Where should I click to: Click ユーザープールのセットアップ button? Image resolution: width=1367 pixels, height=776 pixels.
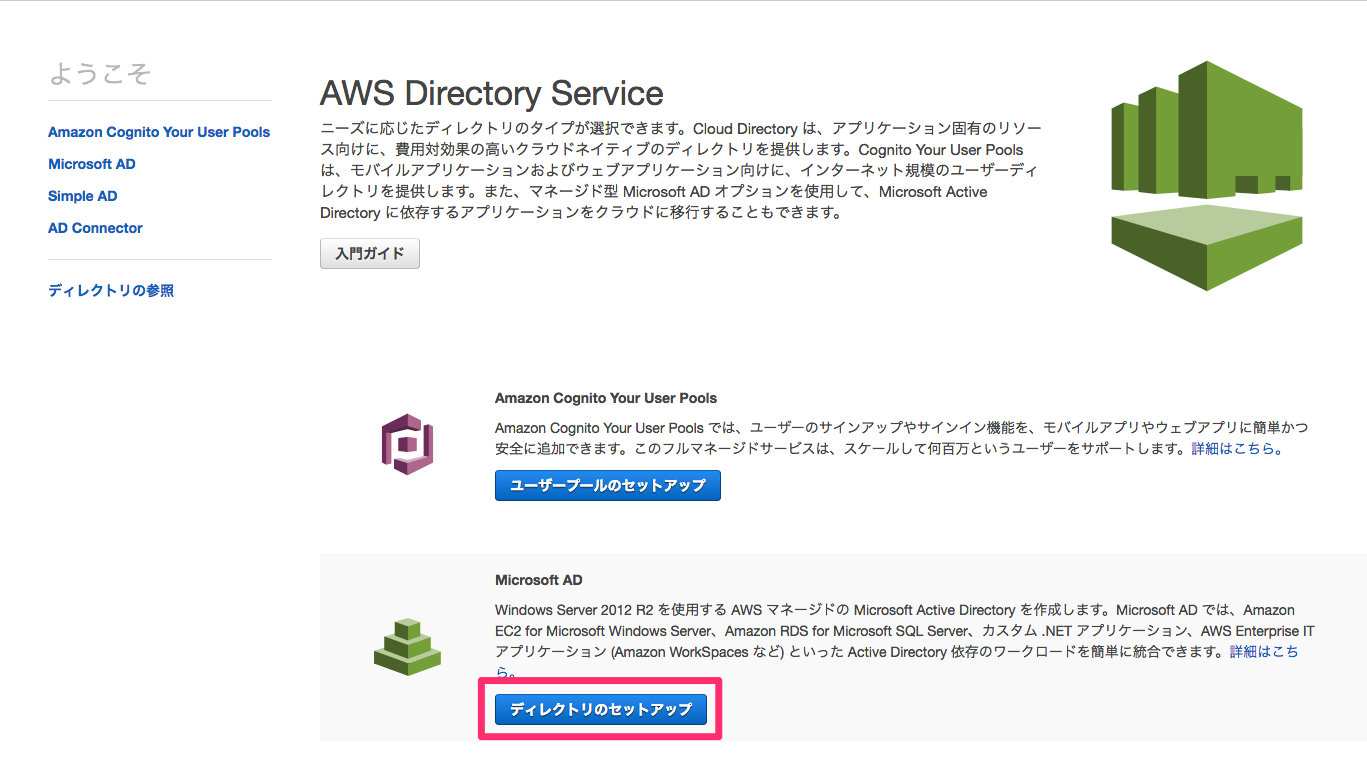[607, 485]
